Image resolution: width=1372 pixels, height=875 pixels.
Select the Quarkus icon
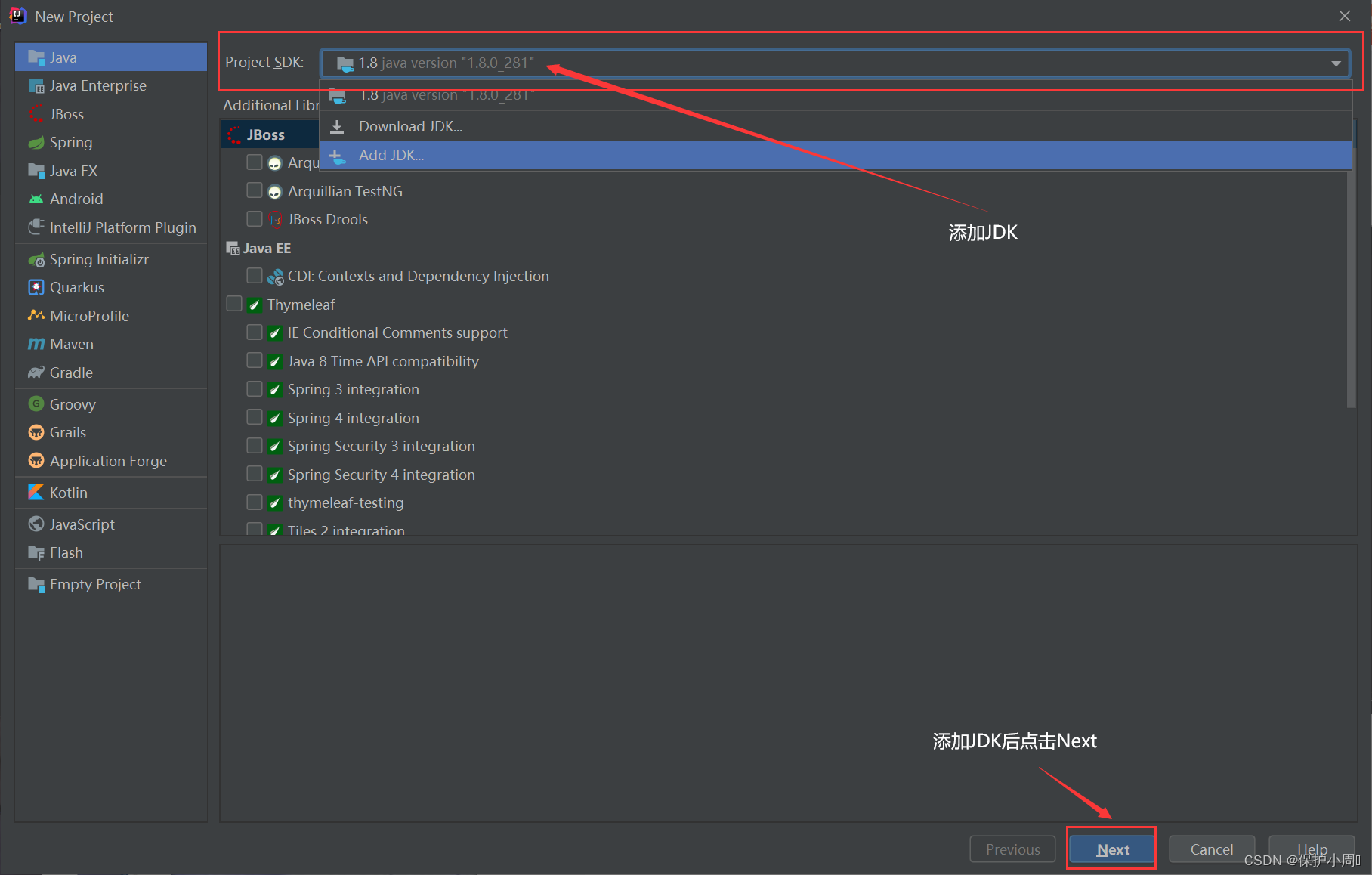click(36, 287)
